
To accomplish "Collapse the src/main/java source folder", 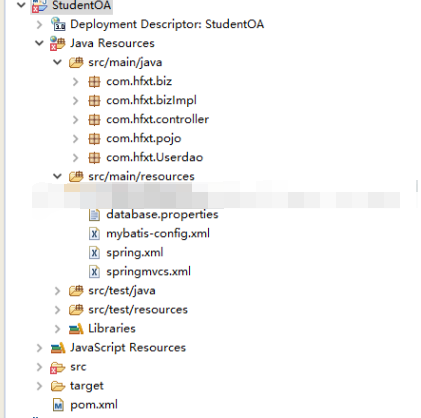I will click(x=57, y=62).
